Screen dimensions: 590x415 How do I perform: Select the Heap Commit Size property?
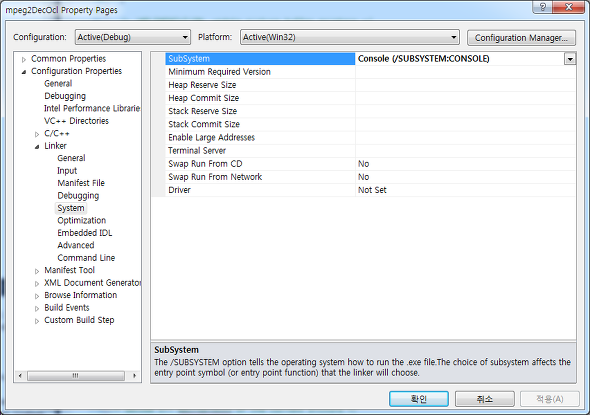tap(260, 98)
